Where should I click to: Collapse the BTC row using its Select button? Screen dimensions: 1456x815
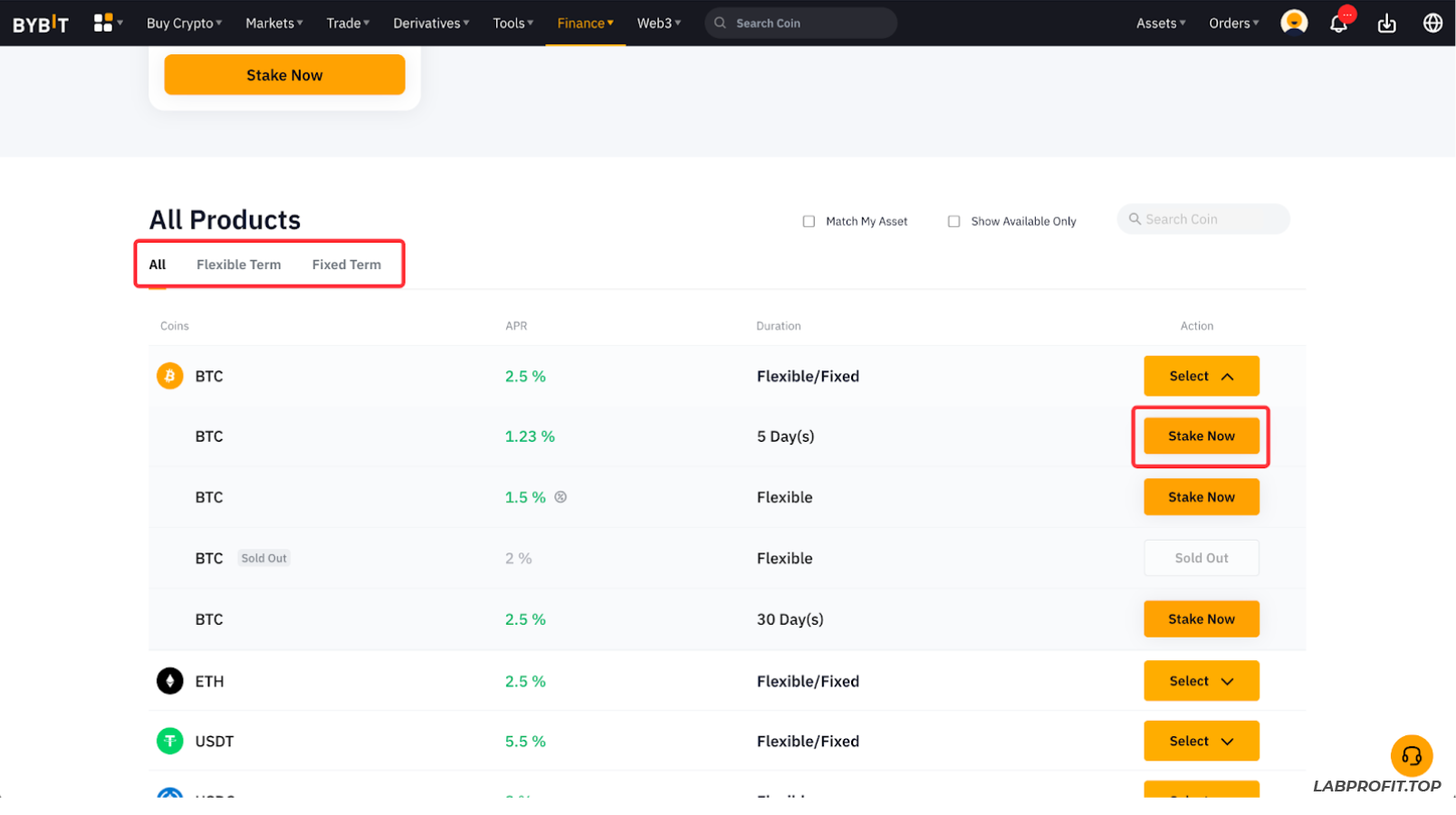[1201, 376]
